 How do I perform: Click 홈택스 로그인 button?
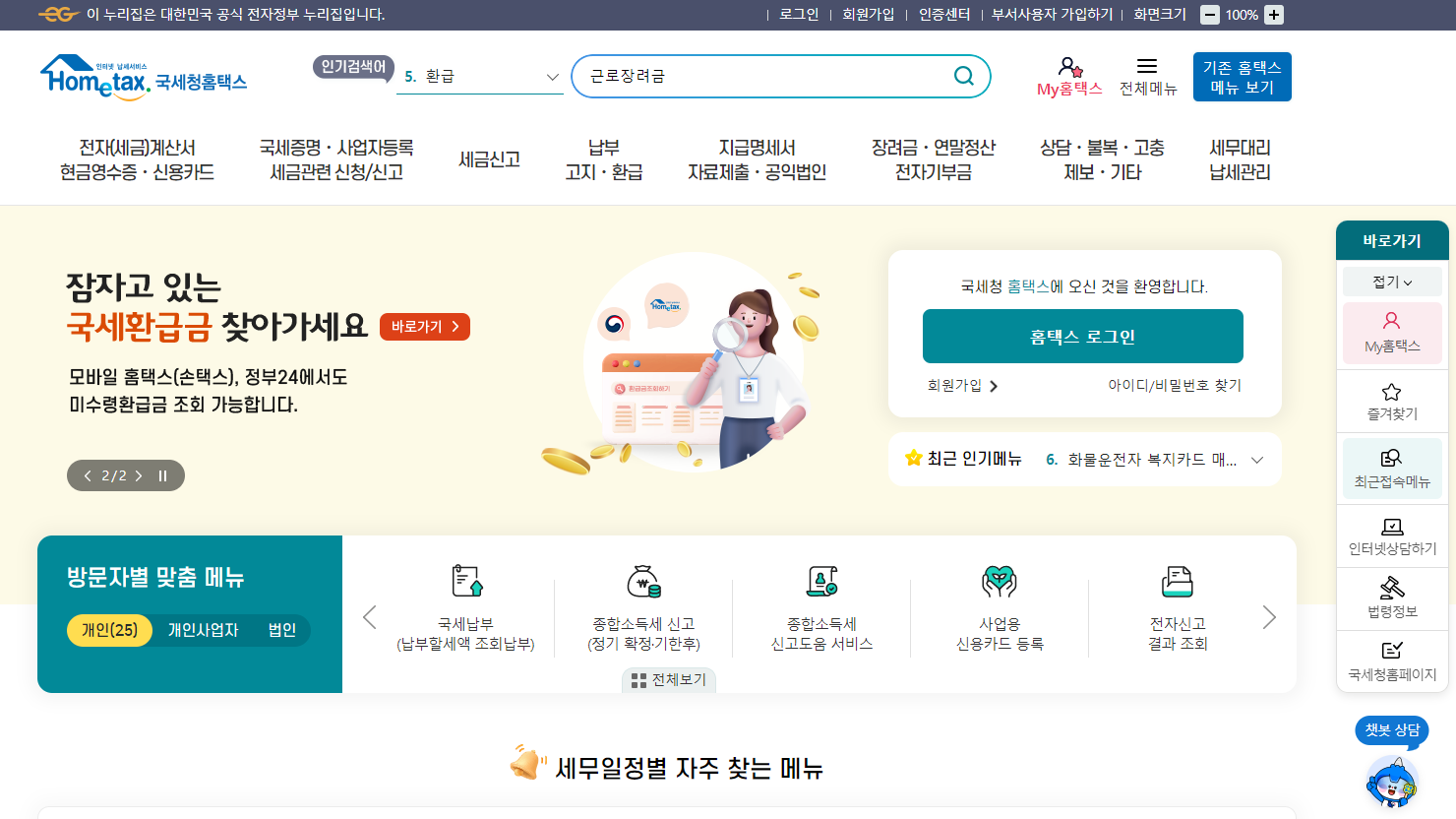[1083, 337]
